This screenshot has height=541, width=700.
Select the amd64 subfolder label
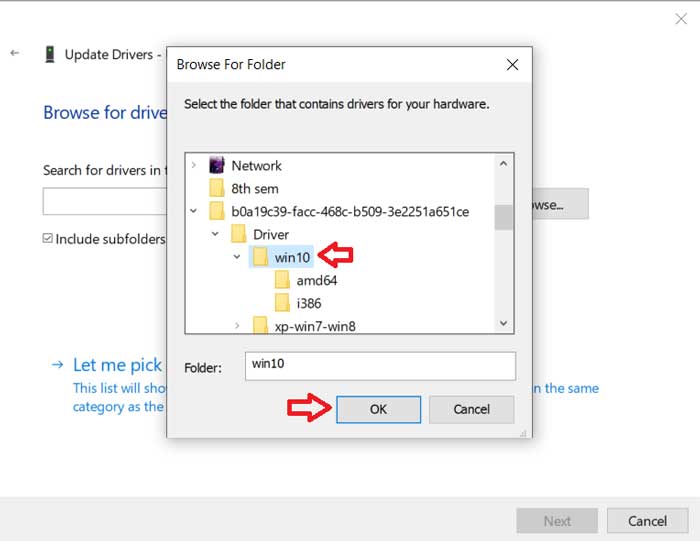pos(317,281)
